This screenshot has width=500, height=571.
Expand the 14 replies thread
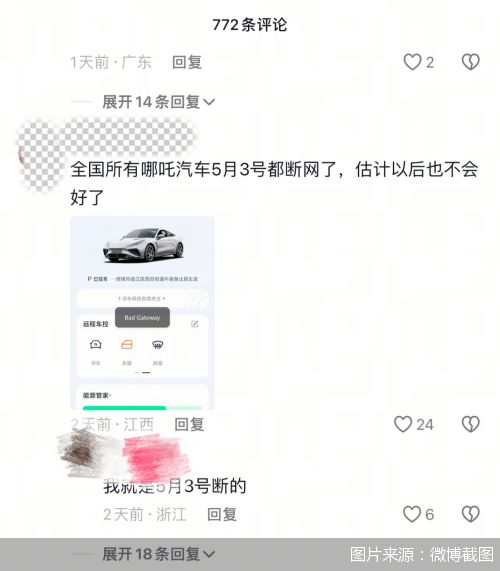pos(158,102)
